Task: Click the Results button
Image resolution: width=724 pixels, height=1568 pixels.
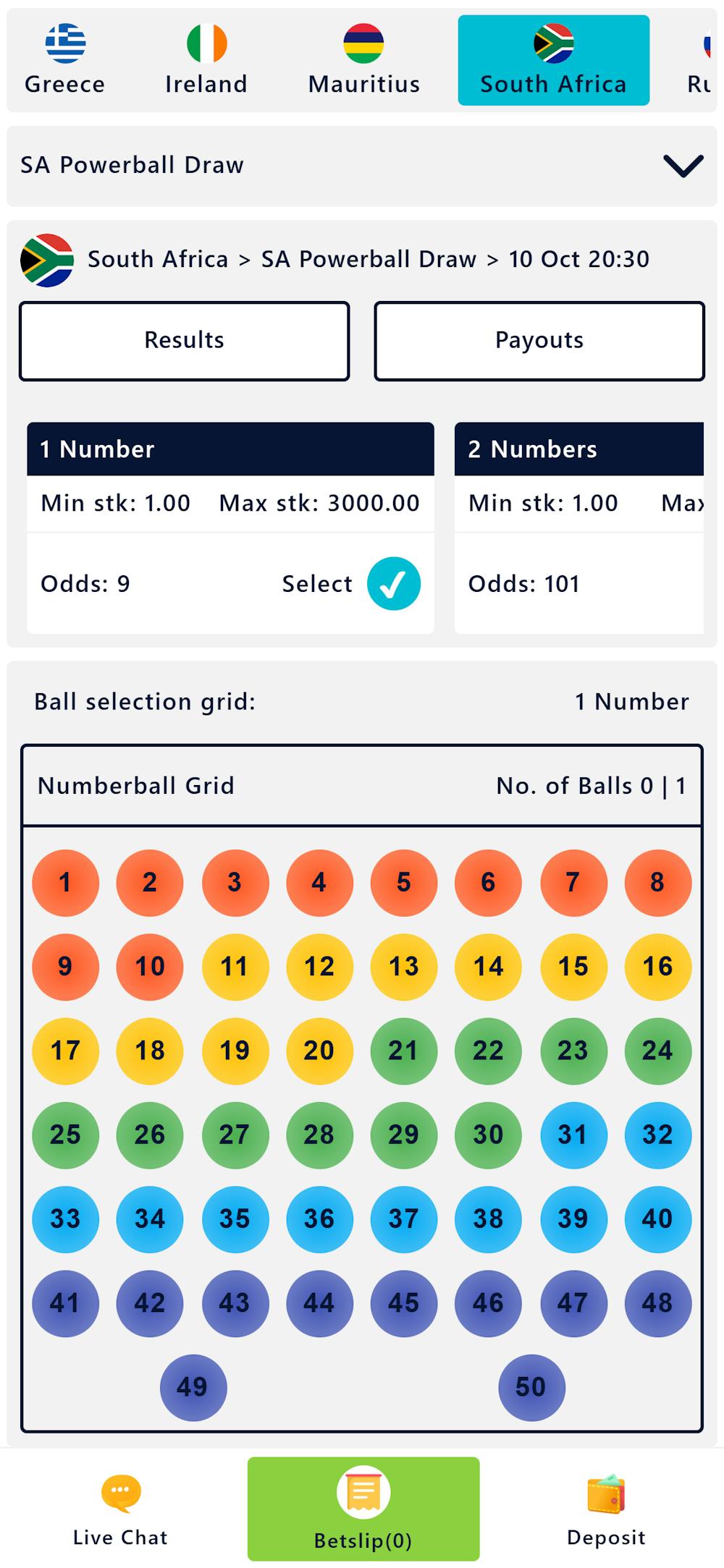Action: 184,339
